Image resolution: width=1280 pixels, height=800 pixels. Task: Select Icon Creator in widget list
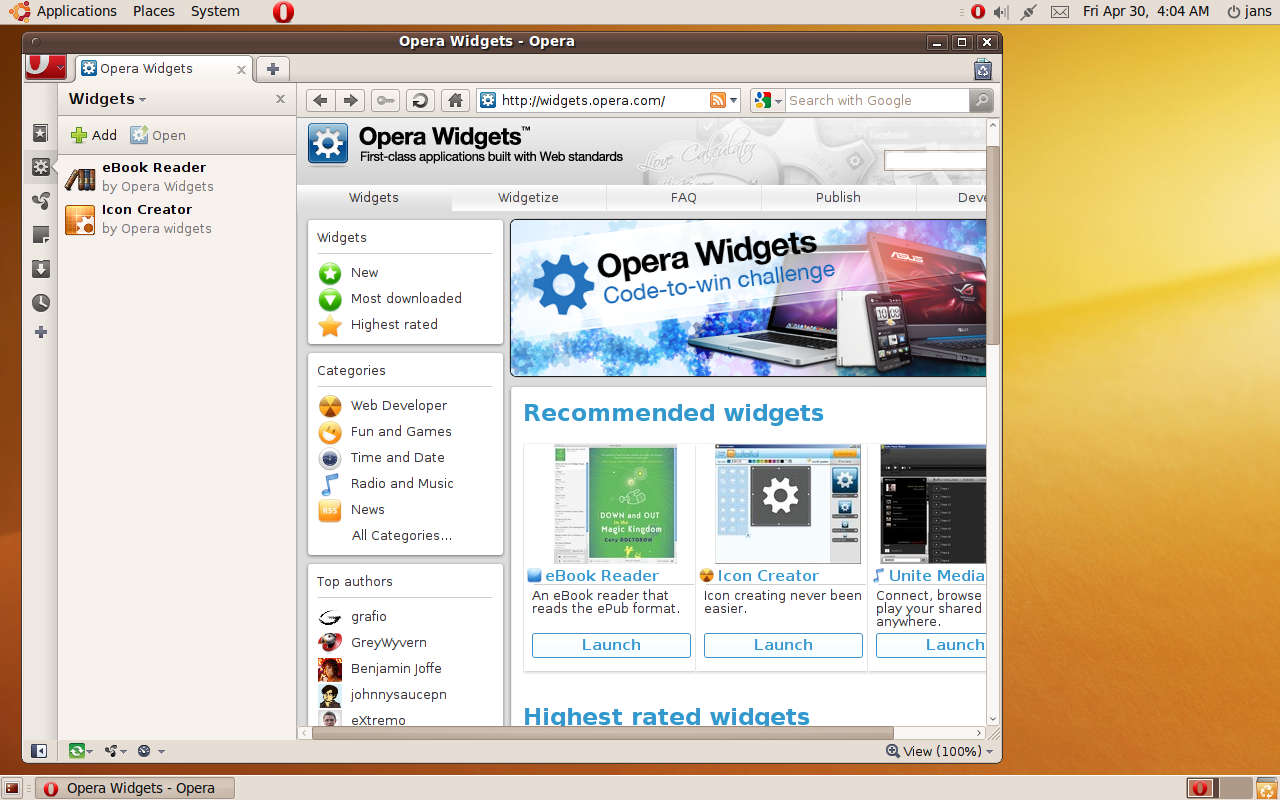[178, 219]
